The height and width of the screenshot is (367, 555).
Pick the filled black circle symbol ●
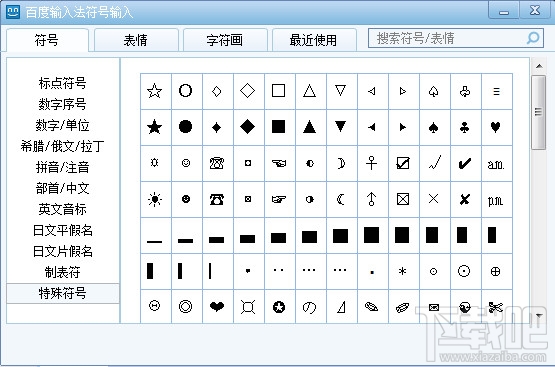point(185,127)
